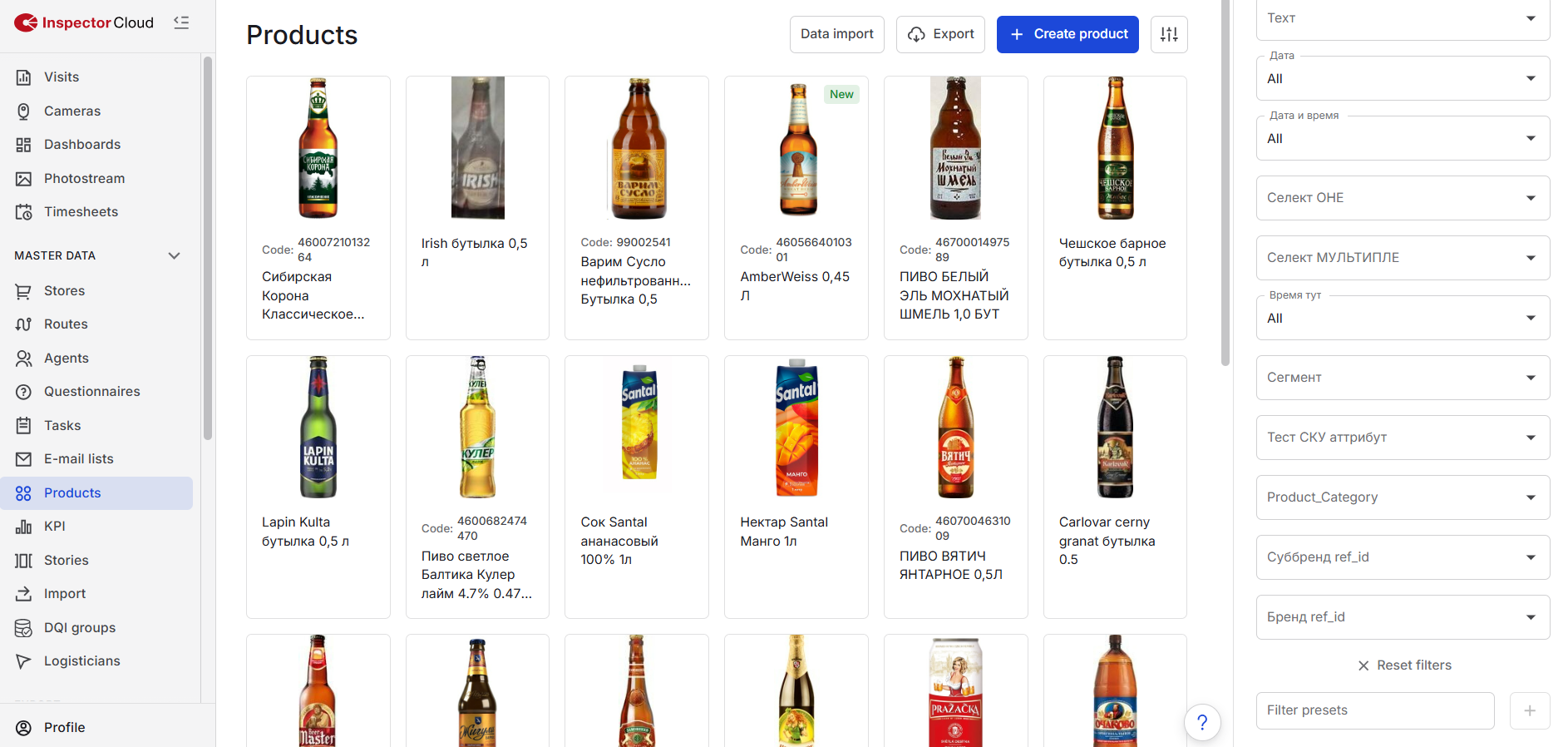Image resolution: width=1568 pixels, height=747 pixels.
Task: Navigate to the Timesheets page
Action: tap(81, 212)
